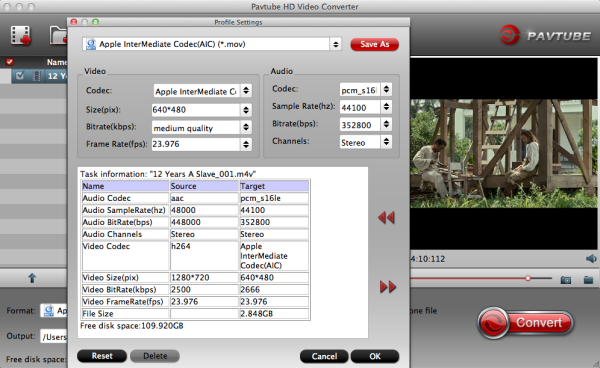The width and height of the screenshot is (600, 368).
Task: Open the profile format dropdown
Action: click(335, 44)
